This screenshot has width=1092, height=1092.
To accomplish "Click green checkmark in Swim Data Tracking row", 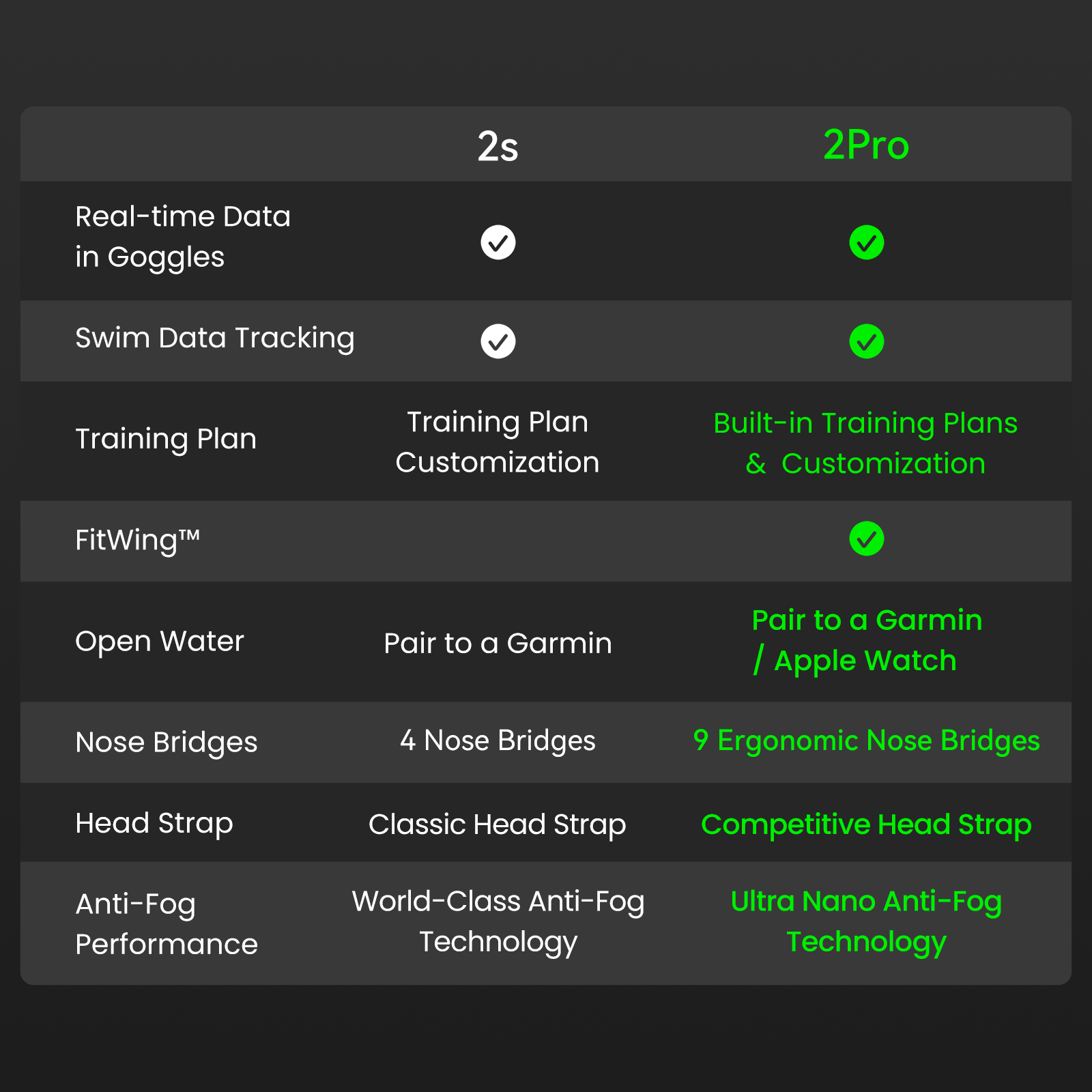I will 866,341.
